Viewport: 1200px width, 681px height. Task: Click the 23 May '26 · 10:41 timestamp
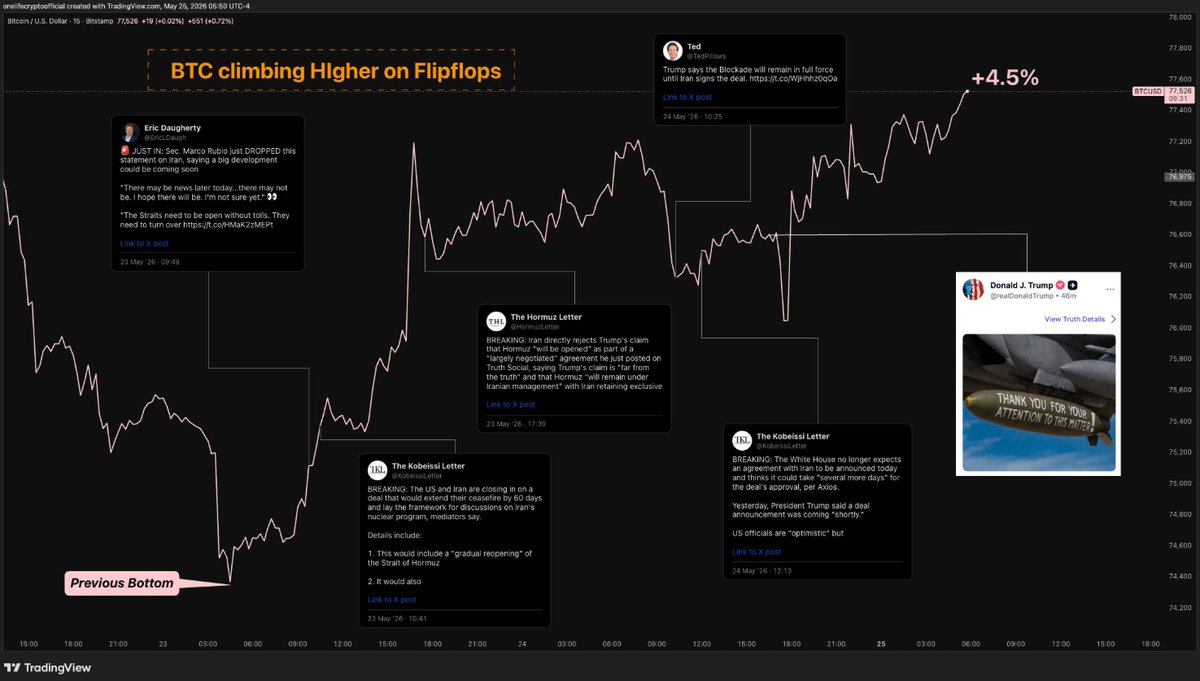[x=398, y=618]
